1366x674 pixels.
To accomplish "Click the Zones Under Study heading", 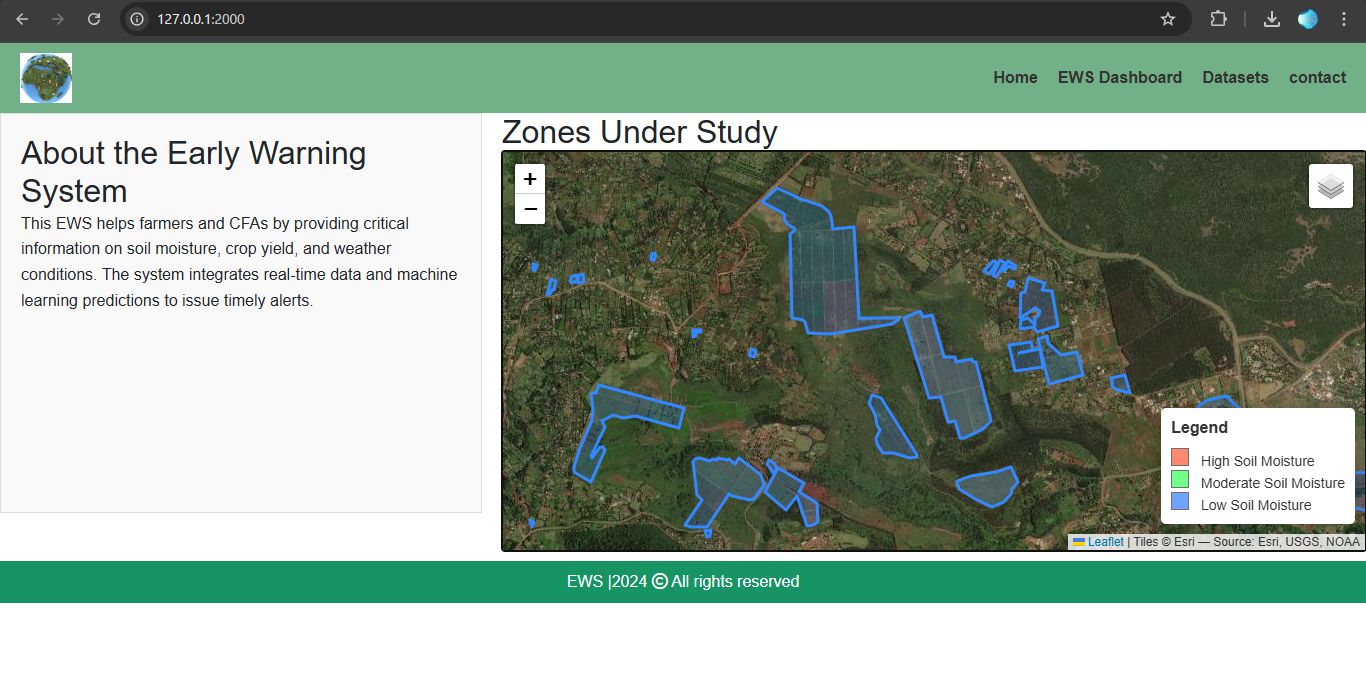I will [x=639, y=132].
